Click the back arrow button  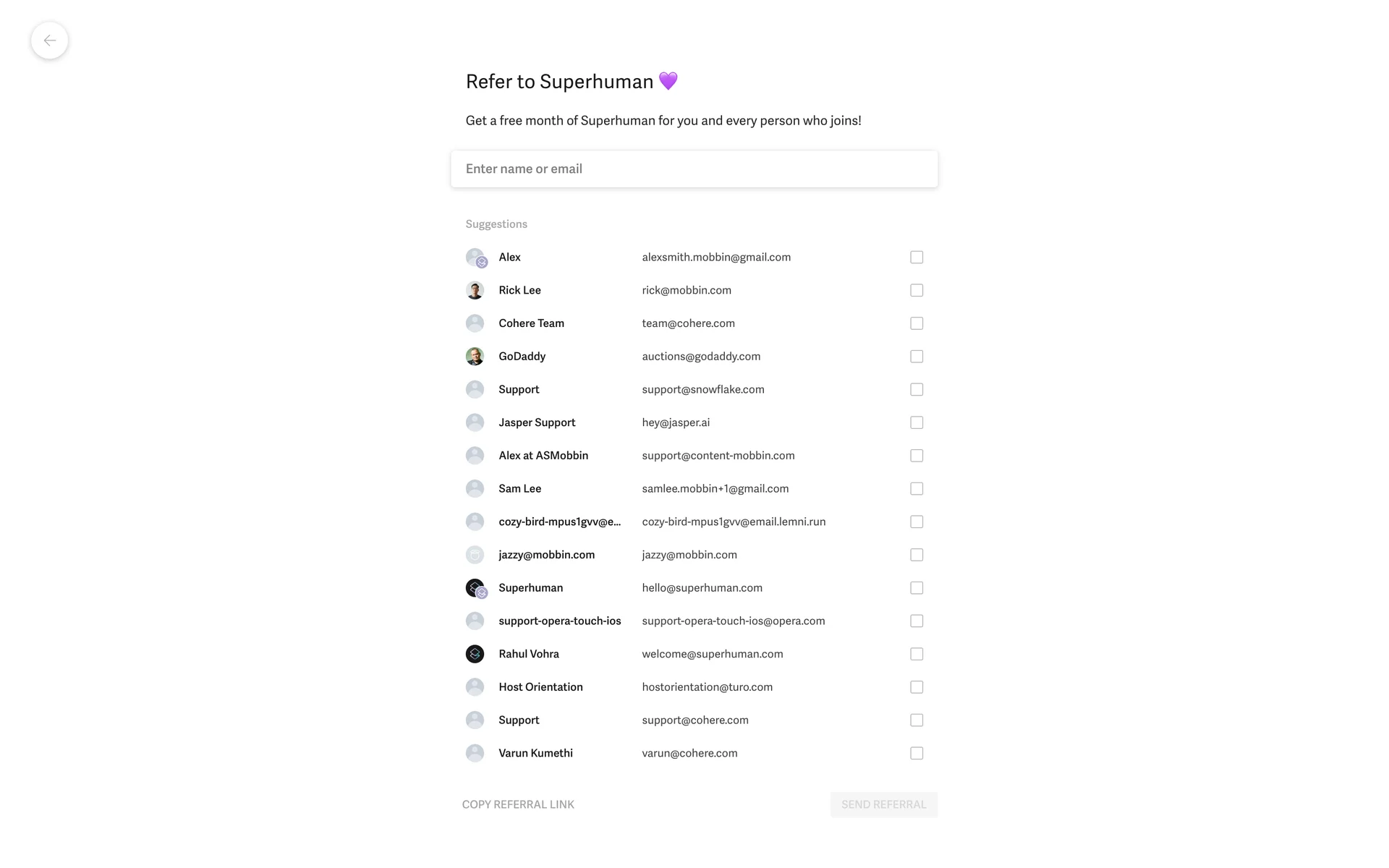(49, 41)
